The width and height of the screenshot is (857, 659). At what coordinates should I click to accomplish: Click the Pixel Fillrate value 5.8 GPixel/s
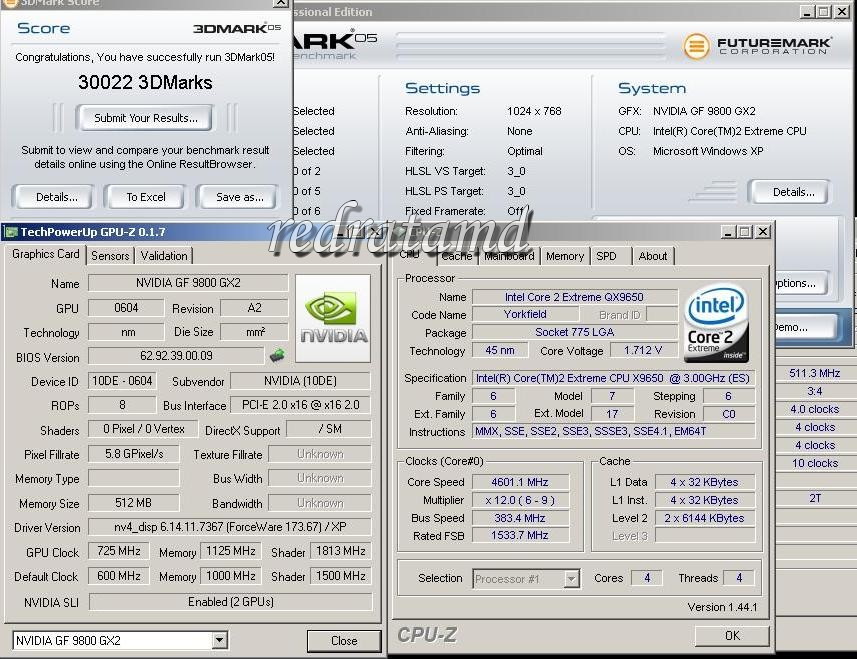[133, 454]
